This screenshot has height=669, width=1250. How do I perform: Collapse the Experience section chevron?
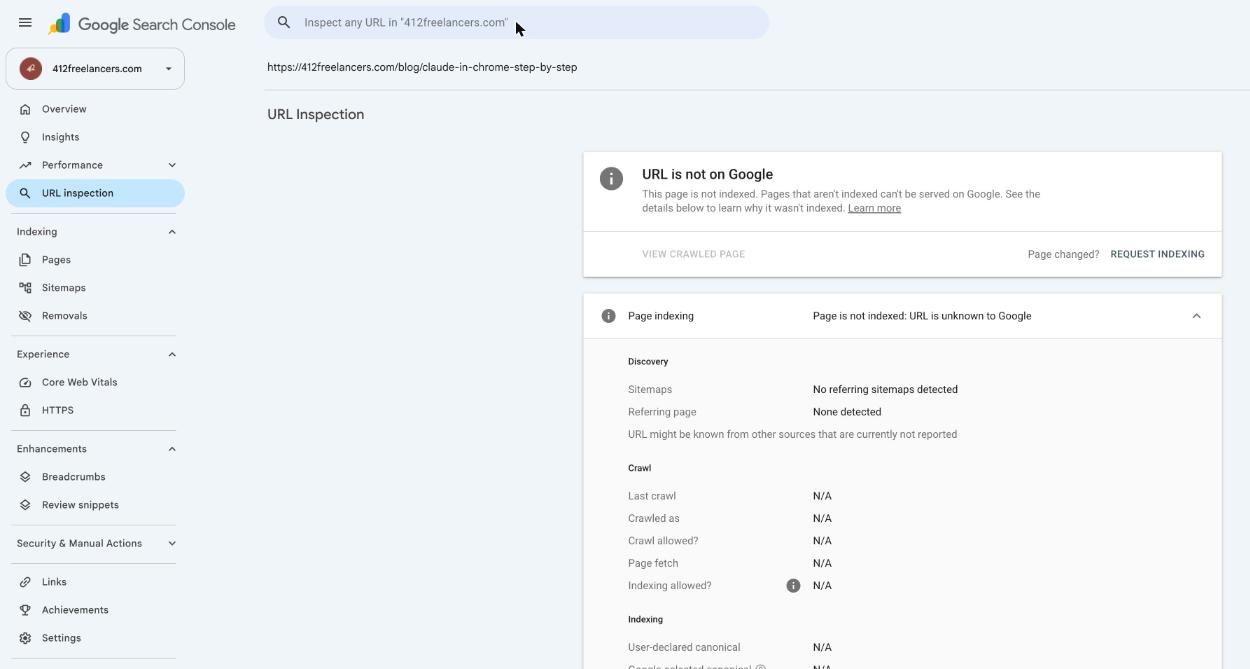point(172,354)
